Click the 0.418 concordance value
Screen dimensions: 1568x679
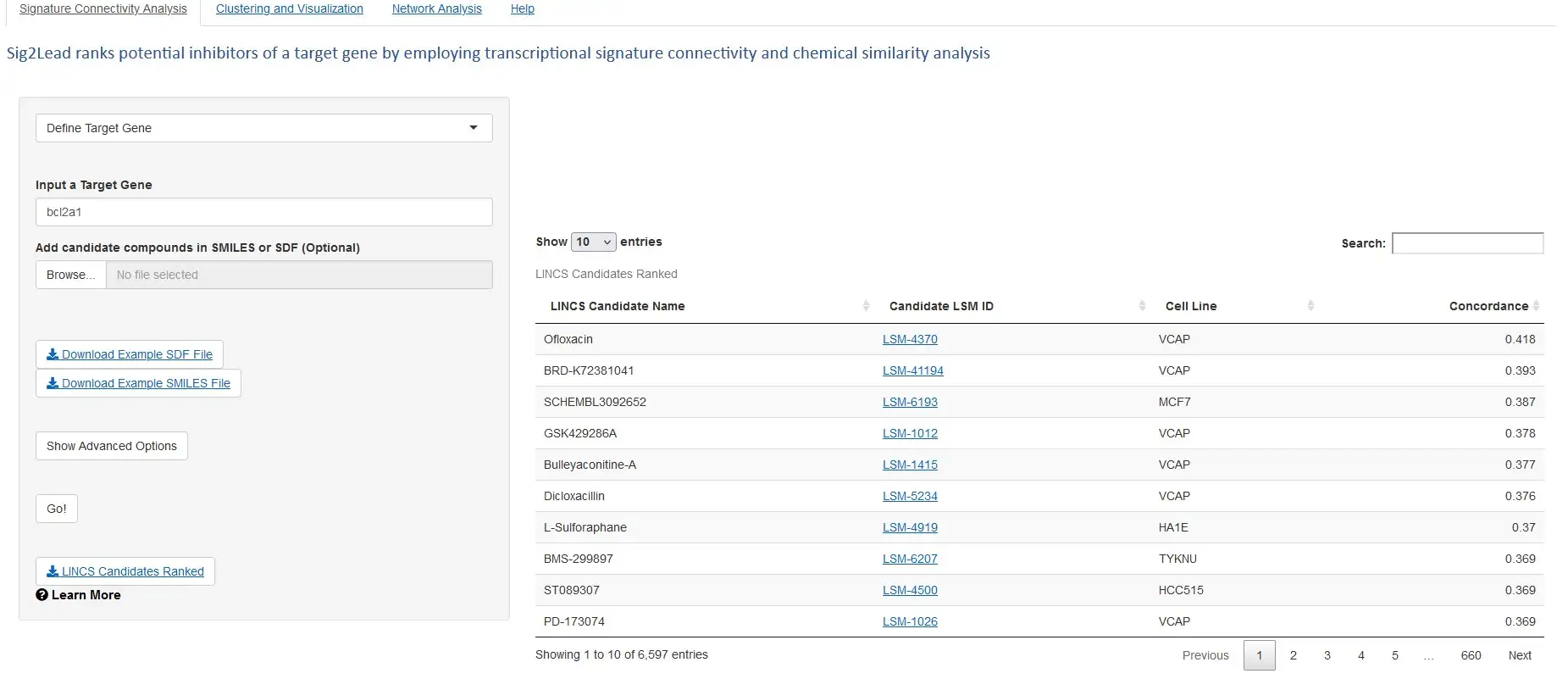click(x=1520, y=339)
